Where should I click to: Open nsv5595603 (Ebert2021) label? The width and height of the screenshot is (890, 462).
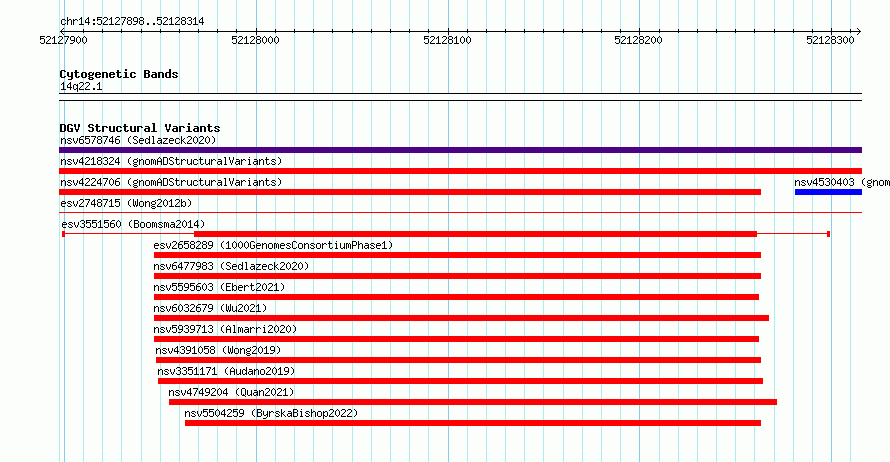point(219,287)
